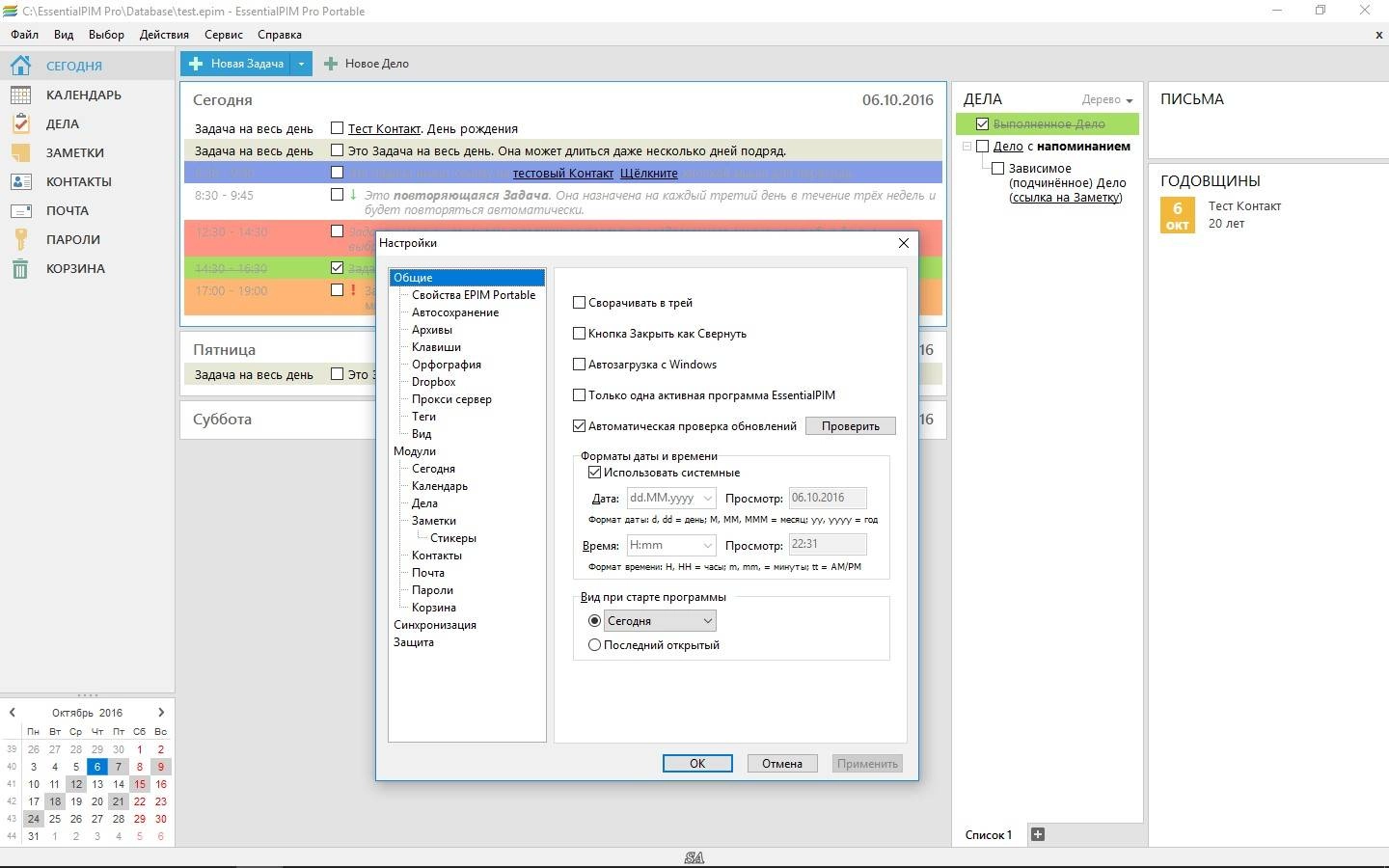Collapse the Дело с напоминанием tree node
Image resolution: width=1389 pixels, height=868 pixels.
coord(967,147)
